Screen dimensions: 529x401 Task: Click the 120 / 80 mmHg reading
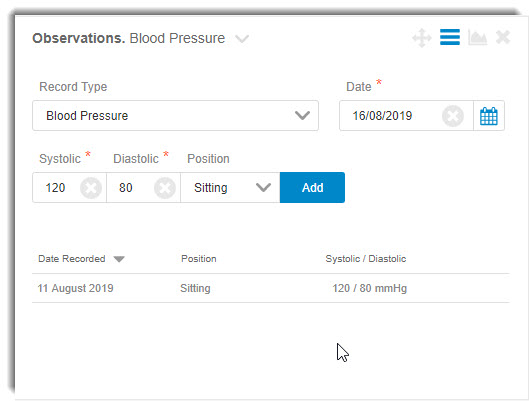369,288
